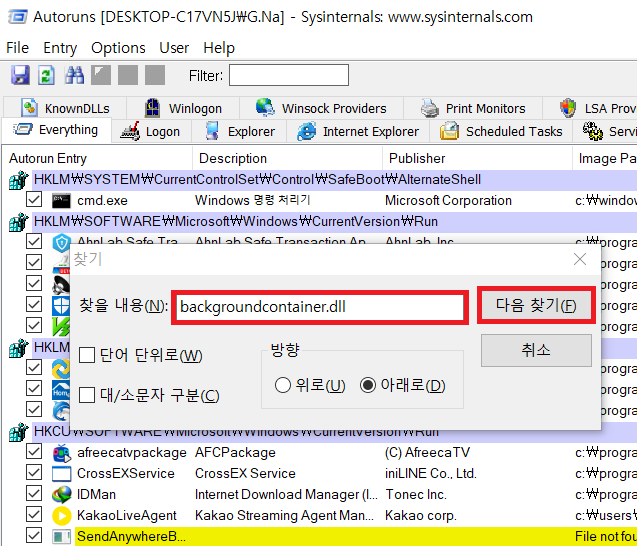Uncheck the KakaoLiveAgent entry checkbox
Screen dimensions: 637x546
[34, 515]
